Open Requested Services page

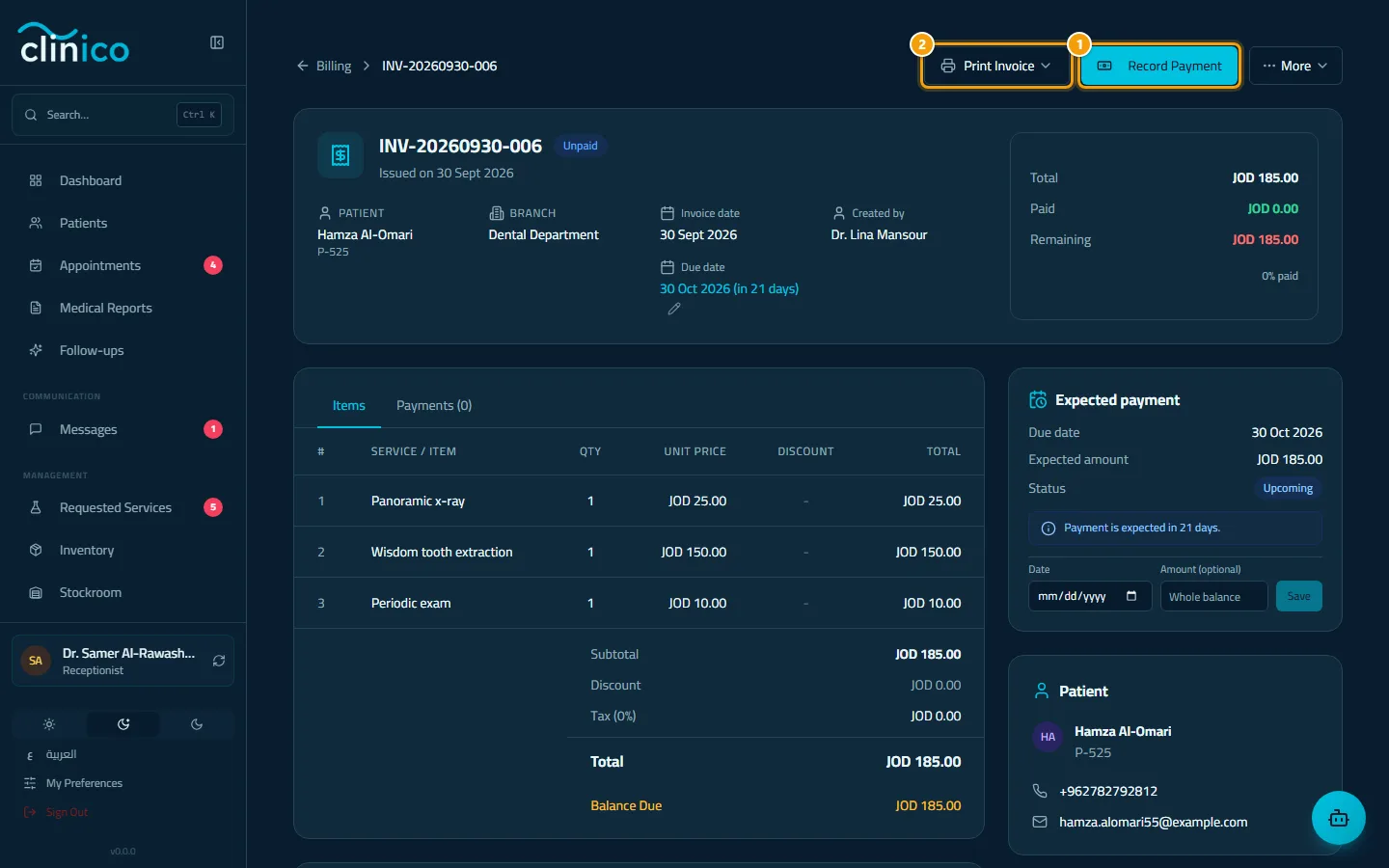(x=123, y=507)
